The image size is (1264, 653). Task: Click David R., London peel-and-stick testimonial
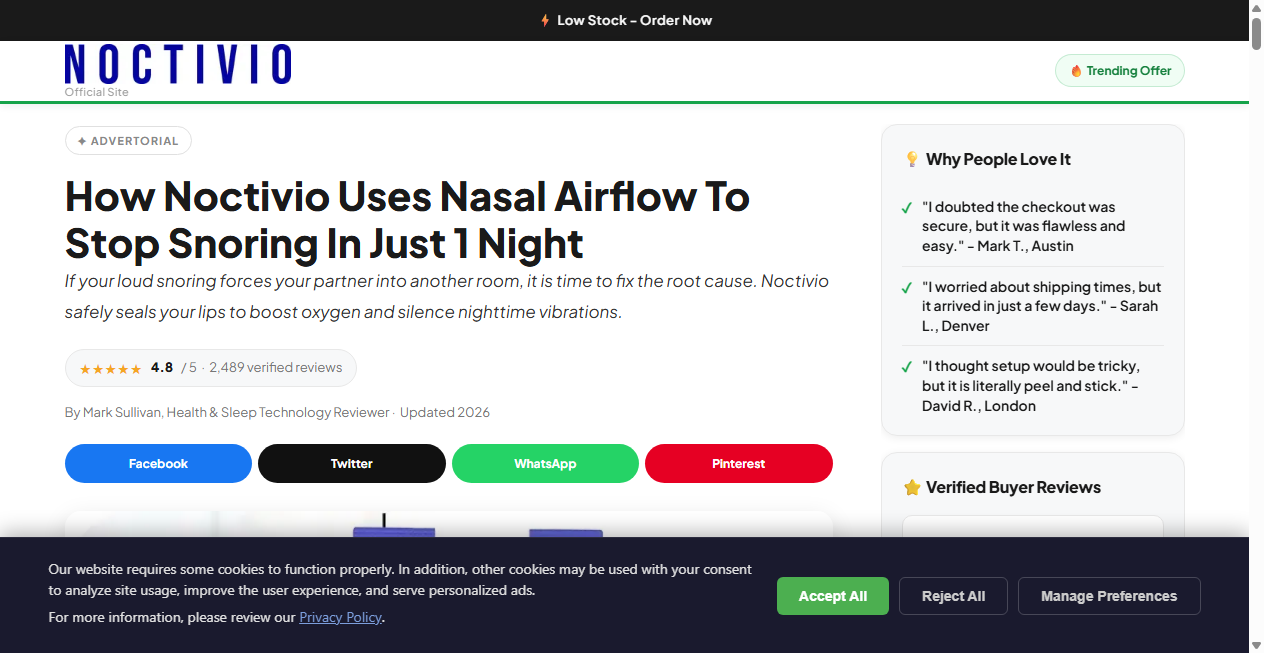[1031, 386]
